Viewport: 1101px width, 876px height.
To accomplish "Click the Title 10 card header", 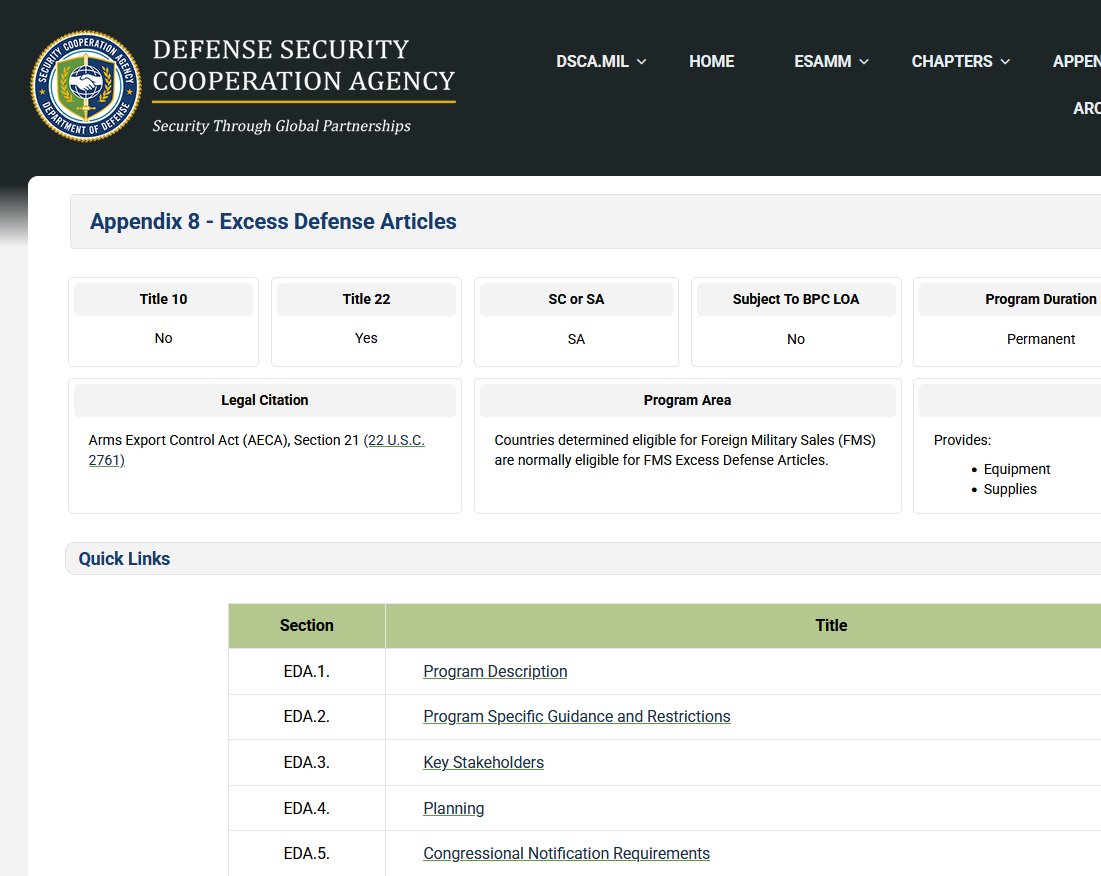I will coord(163,299).
